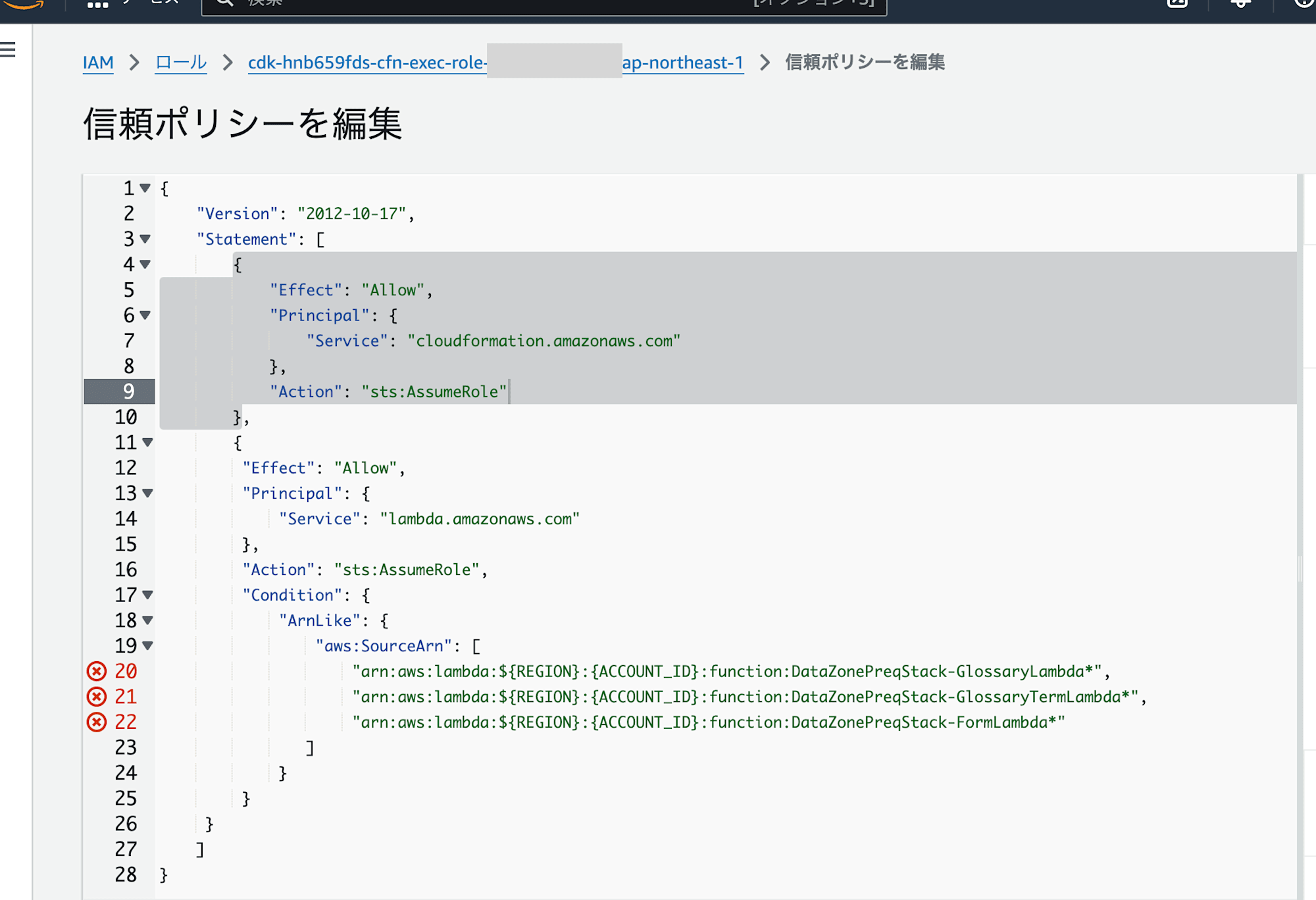Collapse the Condition block on line 17
Screen dimensions: 1316x900
coord(148,595)
